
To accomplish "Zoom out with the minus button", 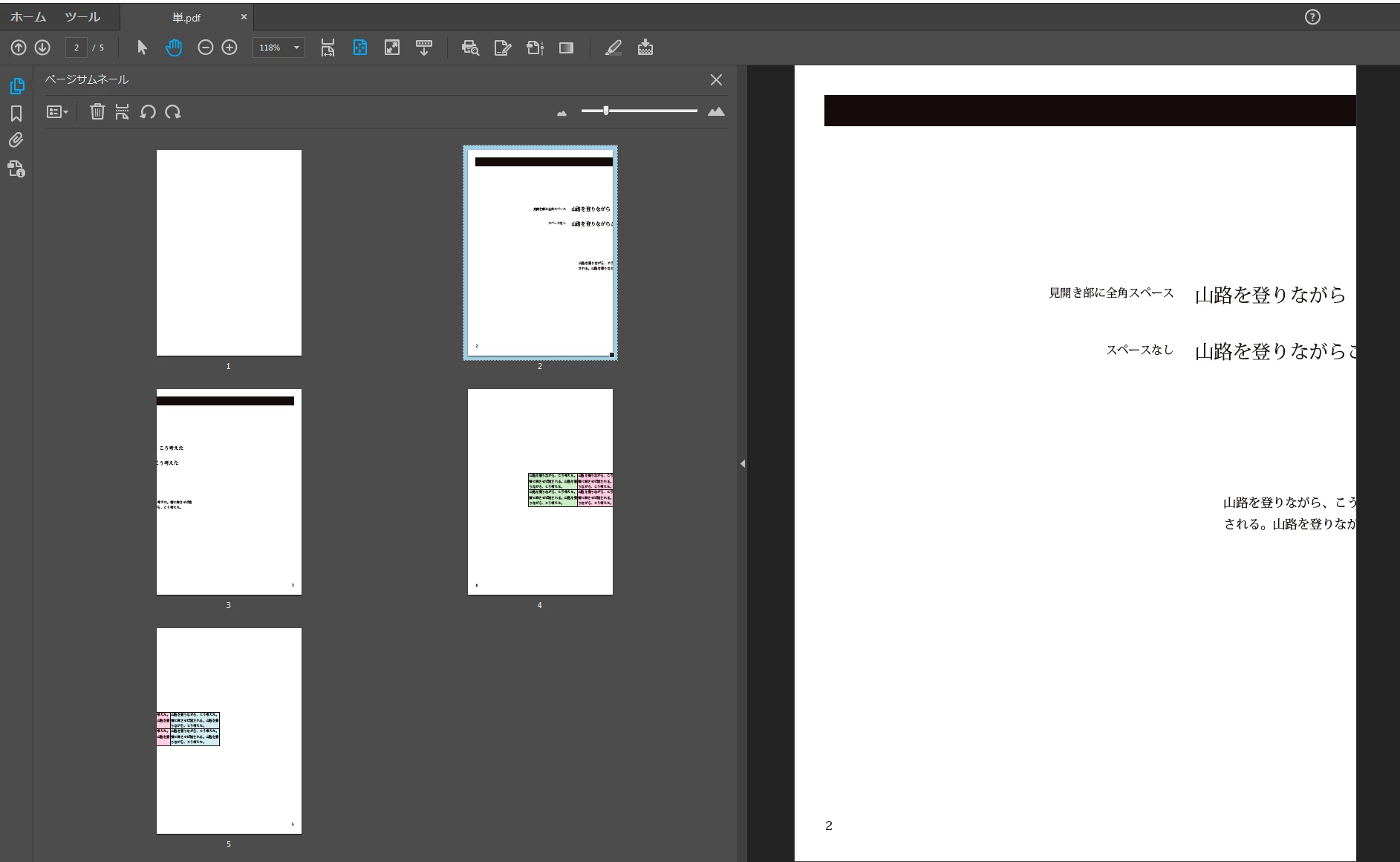I will (205, 48).
